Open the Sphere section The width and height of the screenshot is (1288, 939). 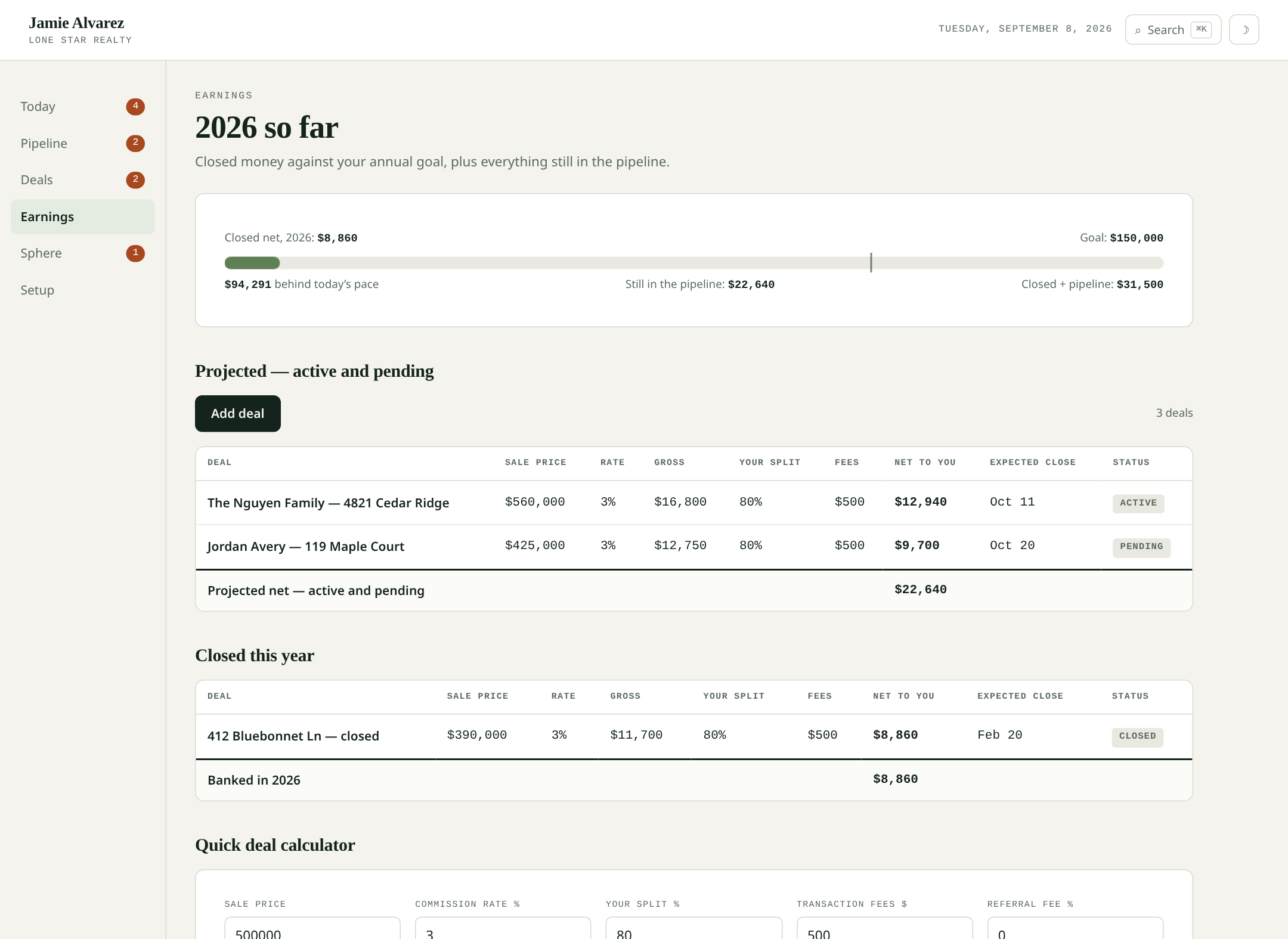[83, 253]
